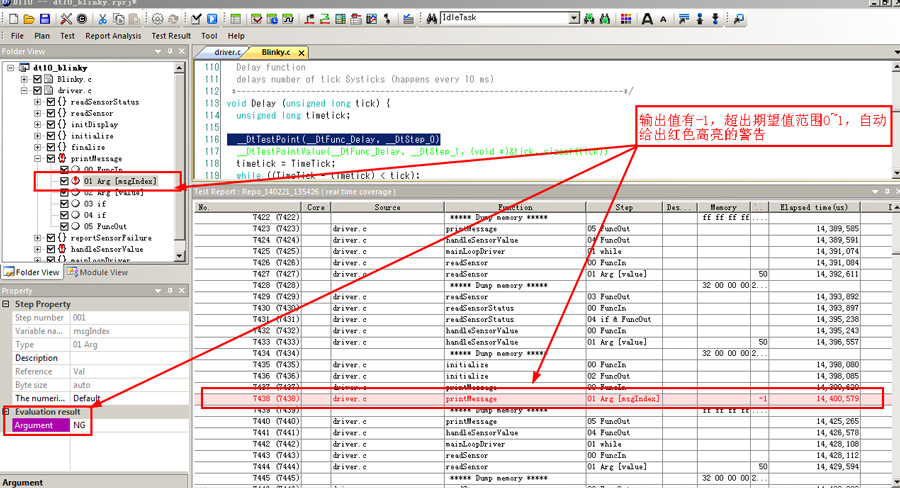Collapse the Step Property section
This screenshot has height=488, width=900.
6,304
